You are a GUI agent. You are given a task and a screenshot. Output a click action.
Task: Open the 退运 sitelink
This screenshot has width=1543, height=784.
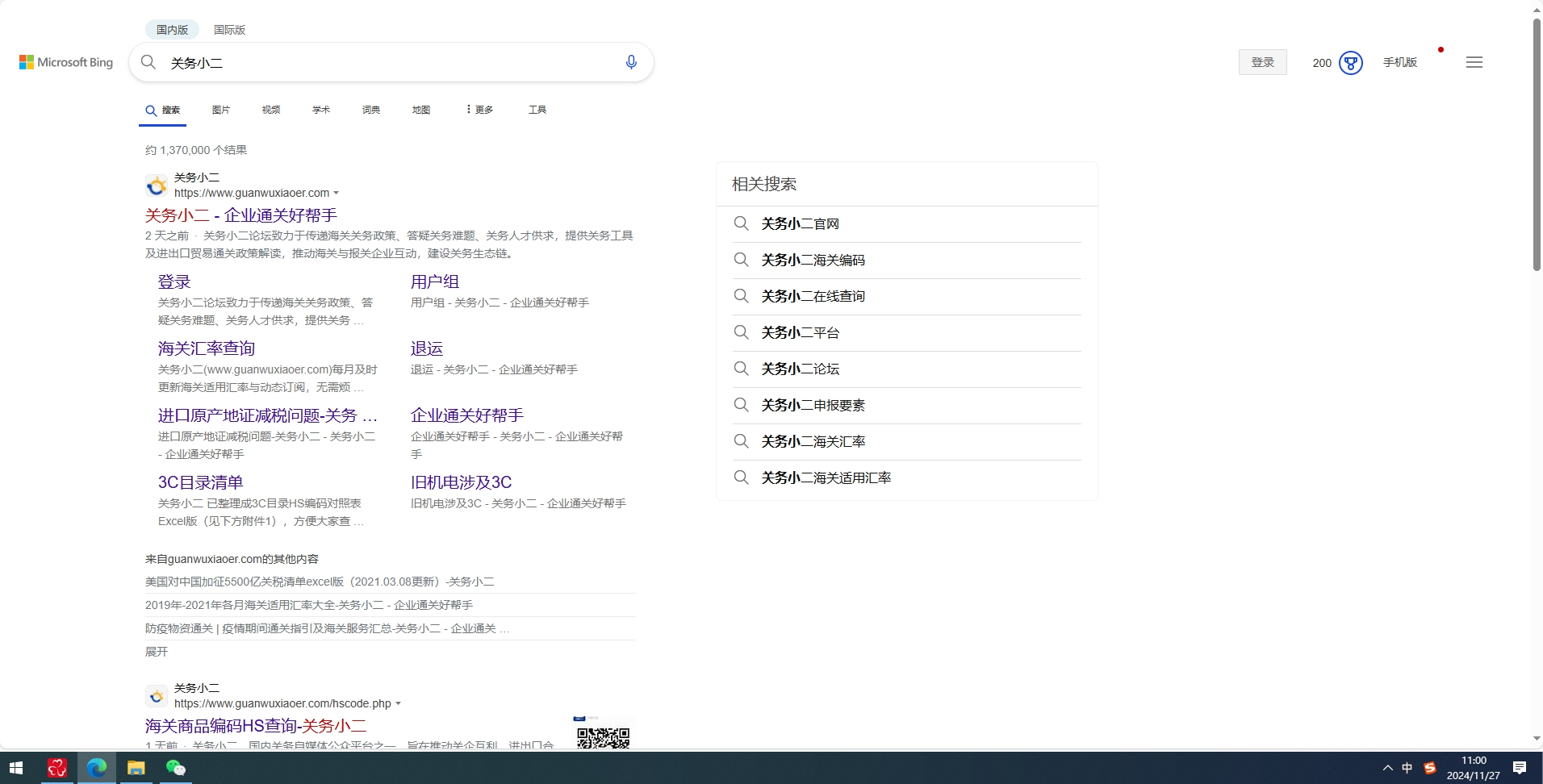(427, 348)
